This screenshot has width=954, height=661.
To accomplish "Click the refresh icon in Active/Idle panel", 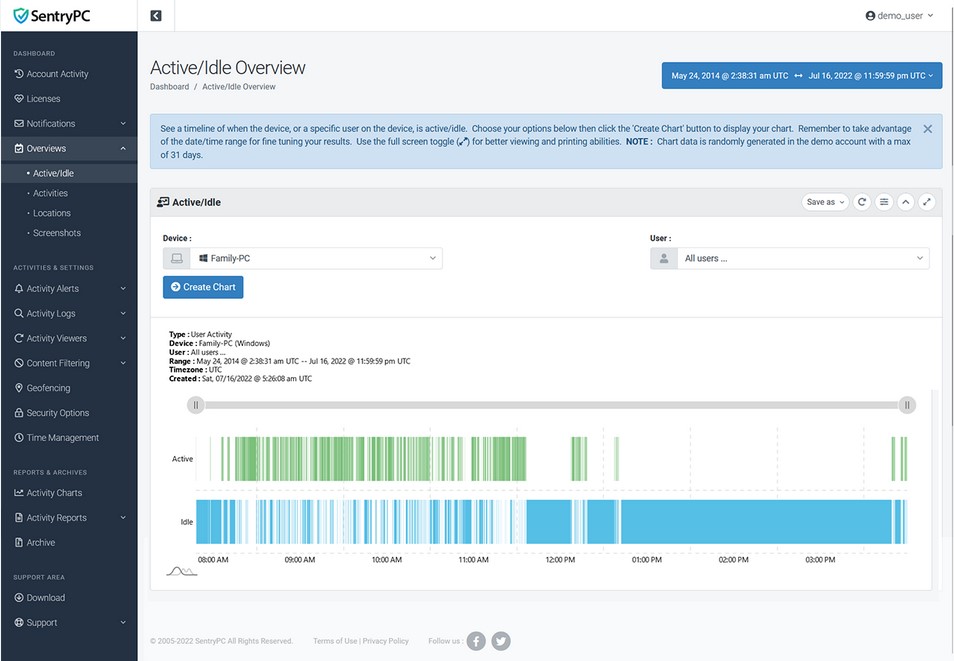I will (862, 202).
